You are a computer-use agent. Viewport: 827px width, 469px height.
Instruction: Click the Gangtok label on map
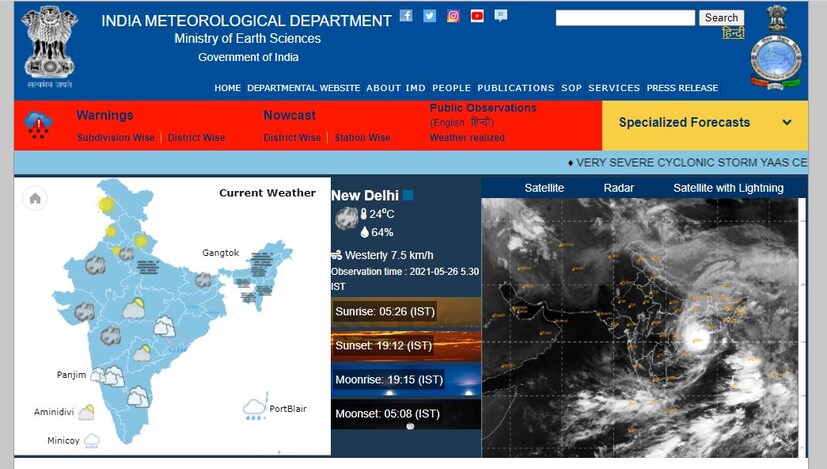(x=220, y=253)
